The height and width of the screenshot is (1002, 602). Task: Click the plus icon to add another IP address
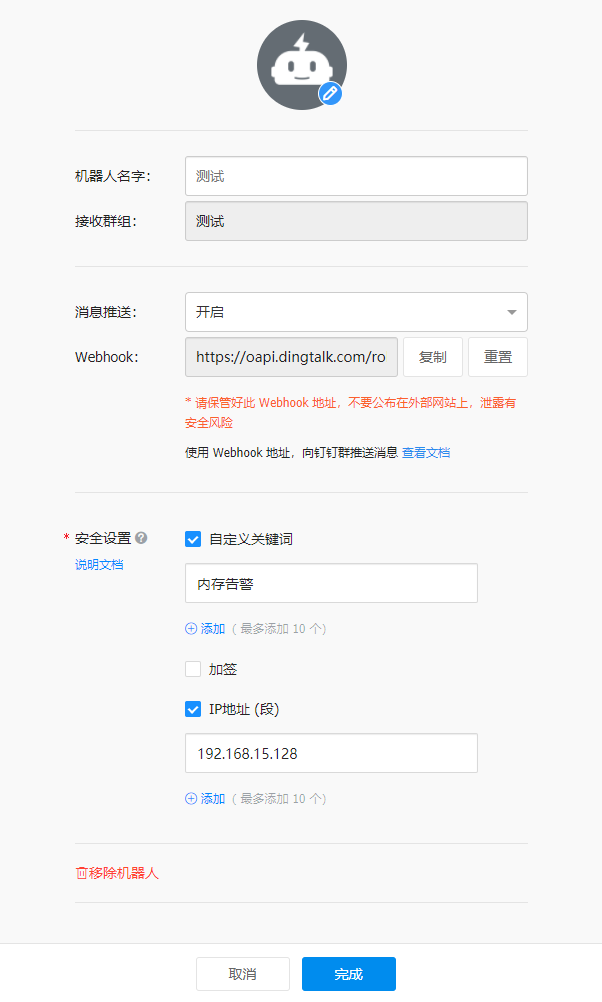point(190,798)
